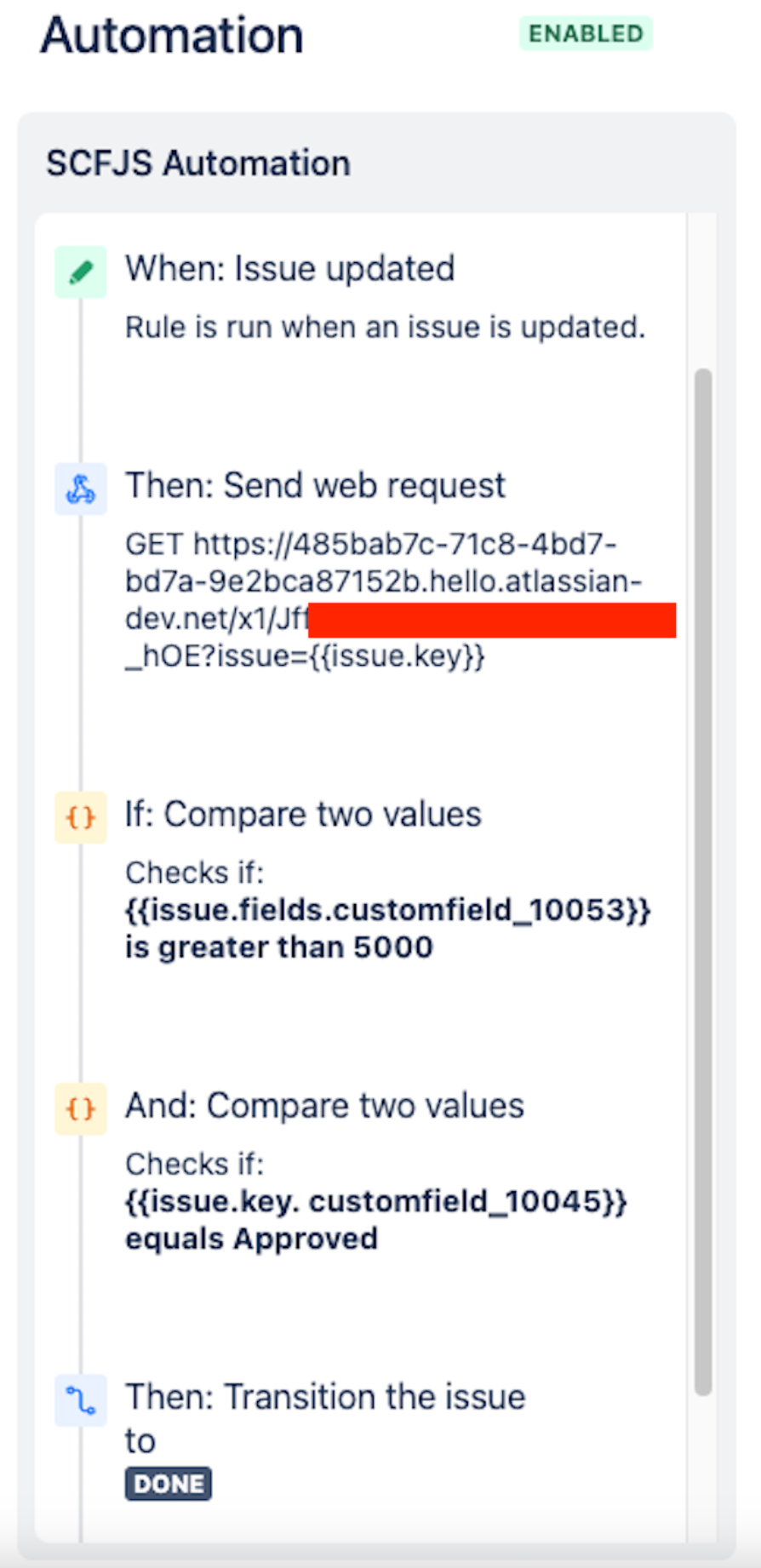This screenshot has width=761, height=1568.
Task: Click the Transition the issue icon
Action: (81, 1399)
